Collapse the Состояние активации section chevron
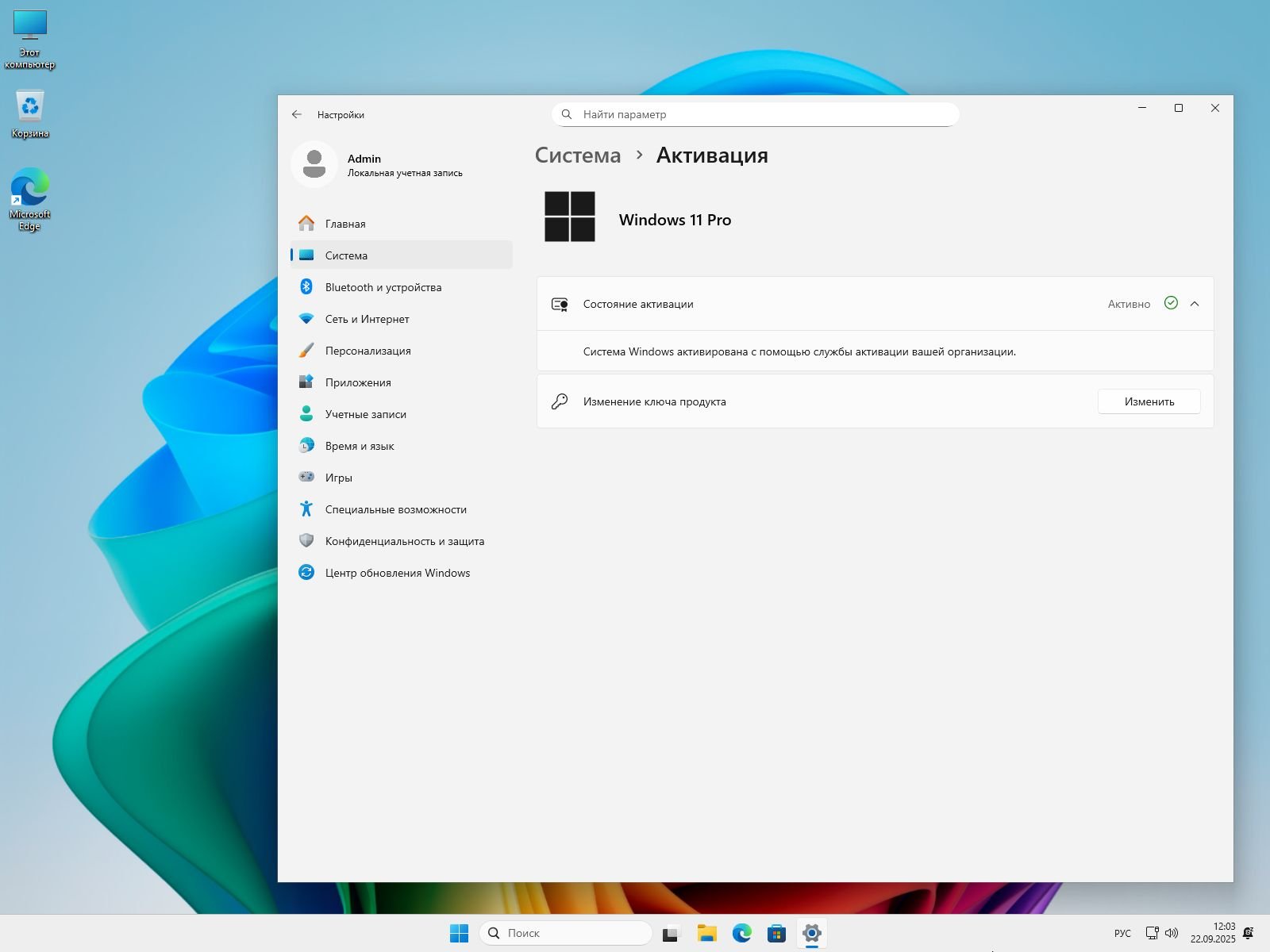The image size is (1270, 952). coord(1195,304)
